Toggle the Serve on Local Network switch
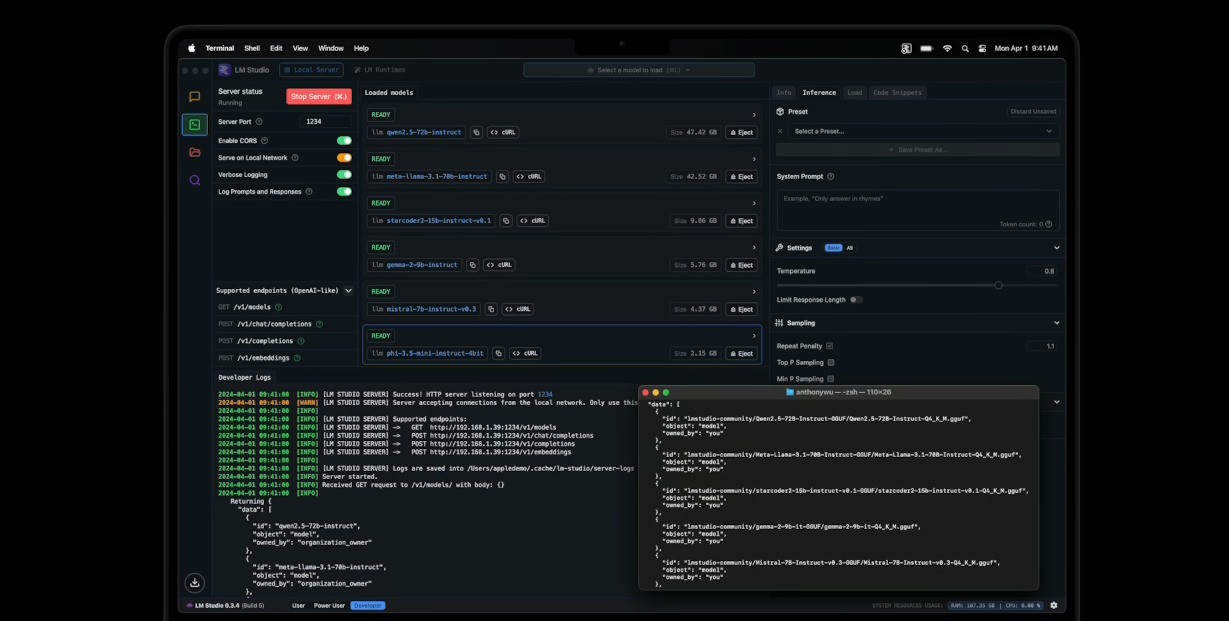Viewport: 1229px width, 621px height. click(344, 158)
